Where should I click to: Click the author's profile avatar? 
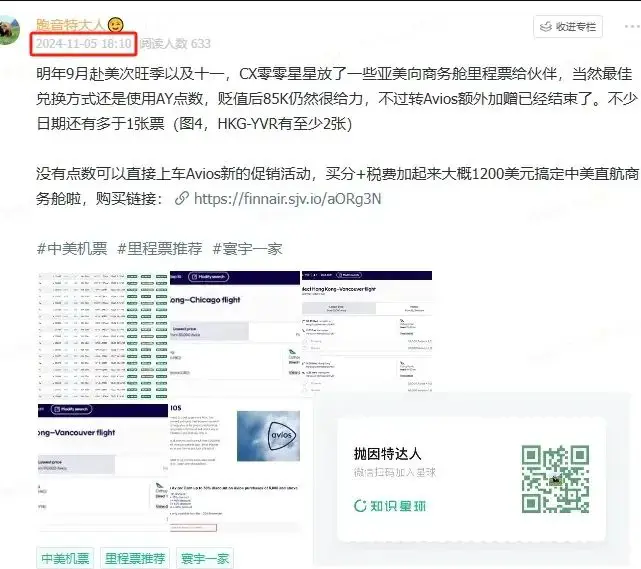[x=11, y=30]
